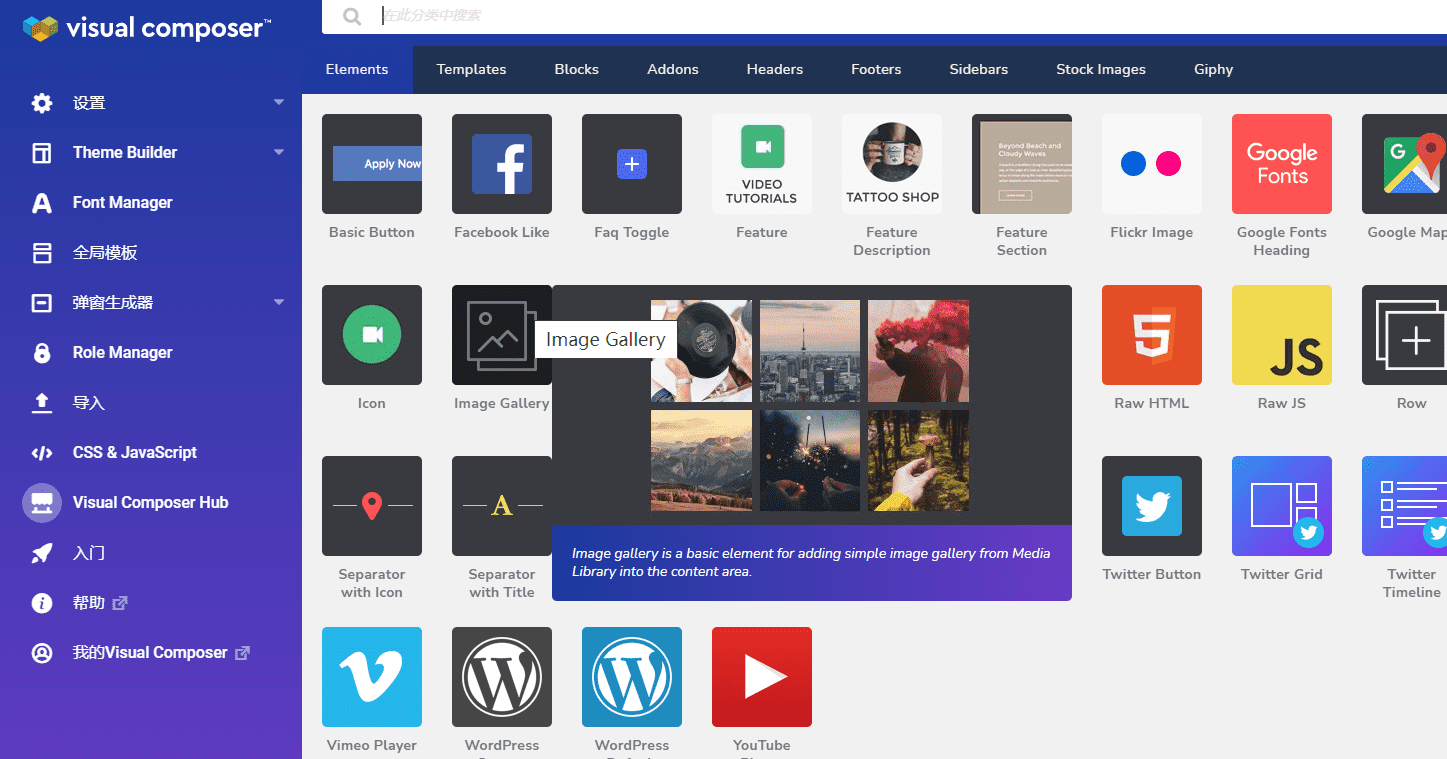The image size is (1447, 759).
Task: Click the search magnifier icon
Action: [x=352, y=16]
